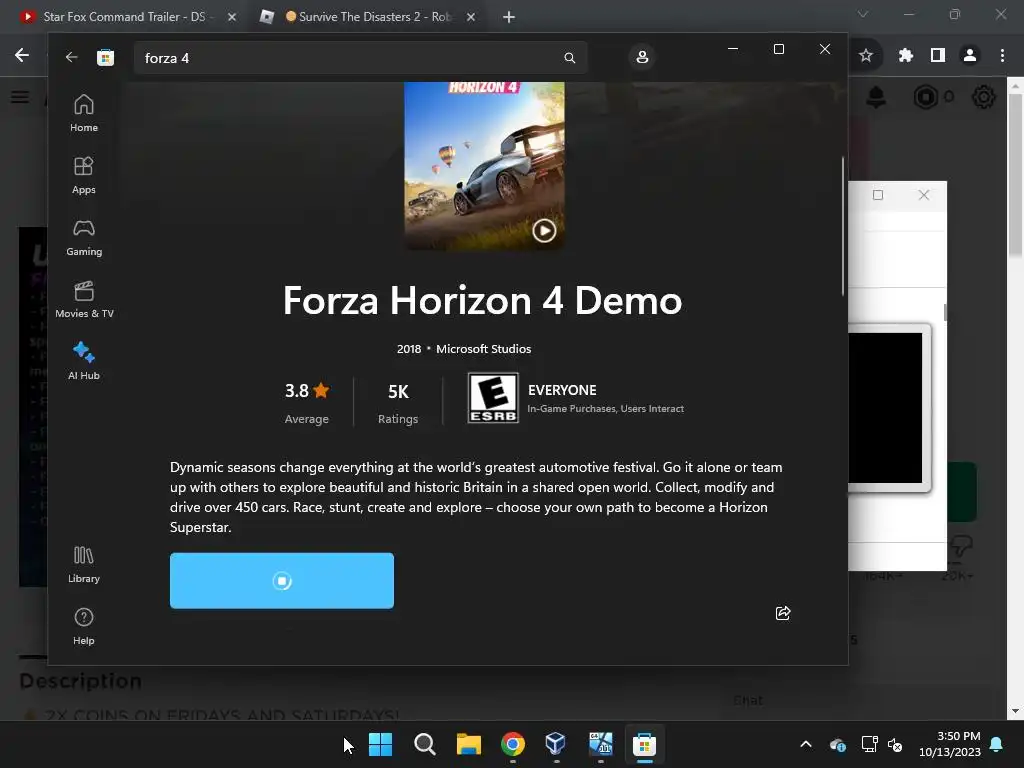Bookmark this page with the star icon

866,56
